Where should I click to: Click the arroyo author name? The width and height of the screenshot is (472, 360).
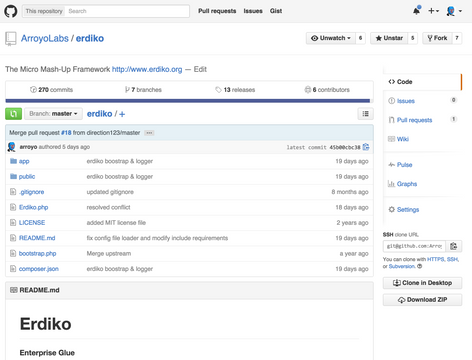click(28, 147)
